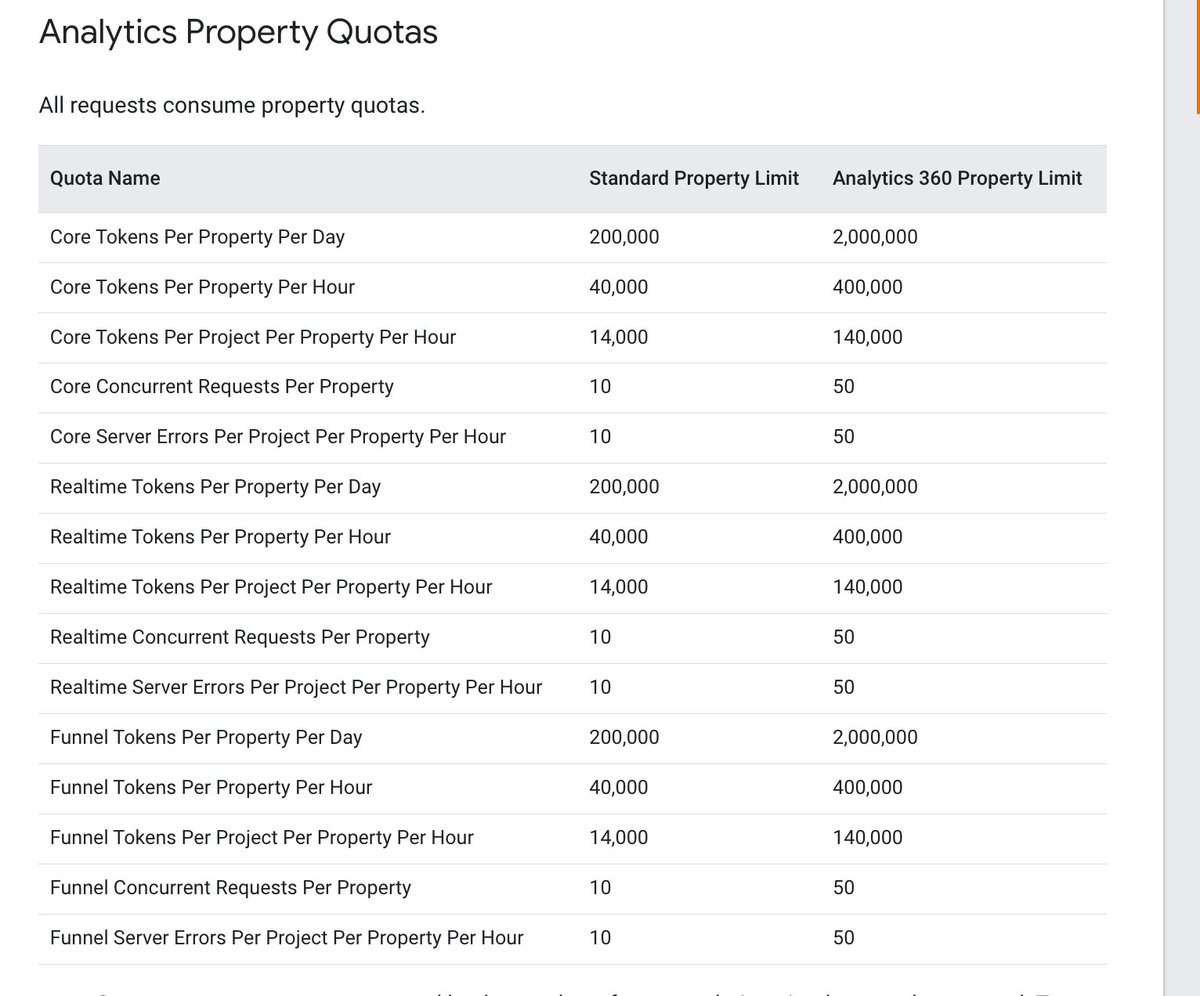Click the Standard Property Limit column header
This screenshot has height=996, width=1200.
click(x=693, y=178)
